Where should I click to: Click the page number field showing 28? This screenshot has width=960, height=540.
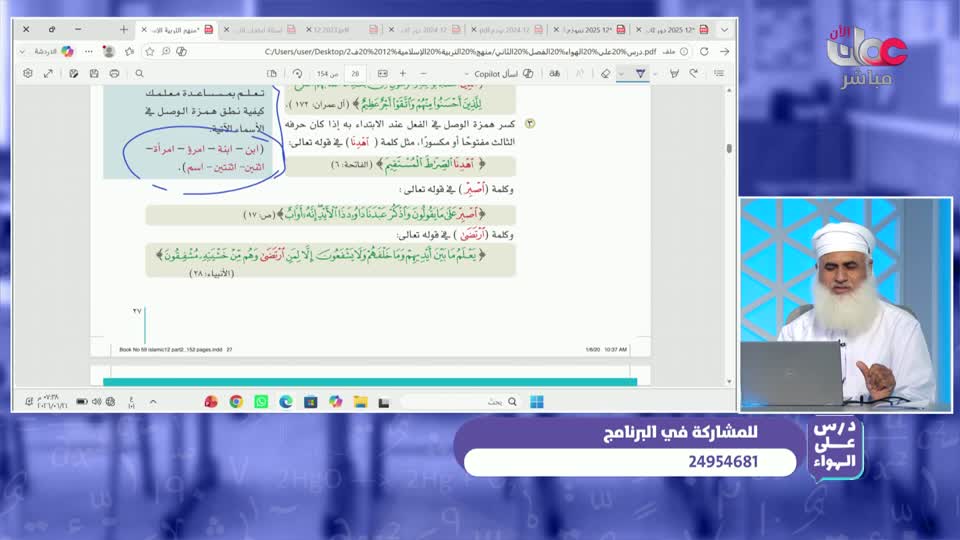[355, 73]
